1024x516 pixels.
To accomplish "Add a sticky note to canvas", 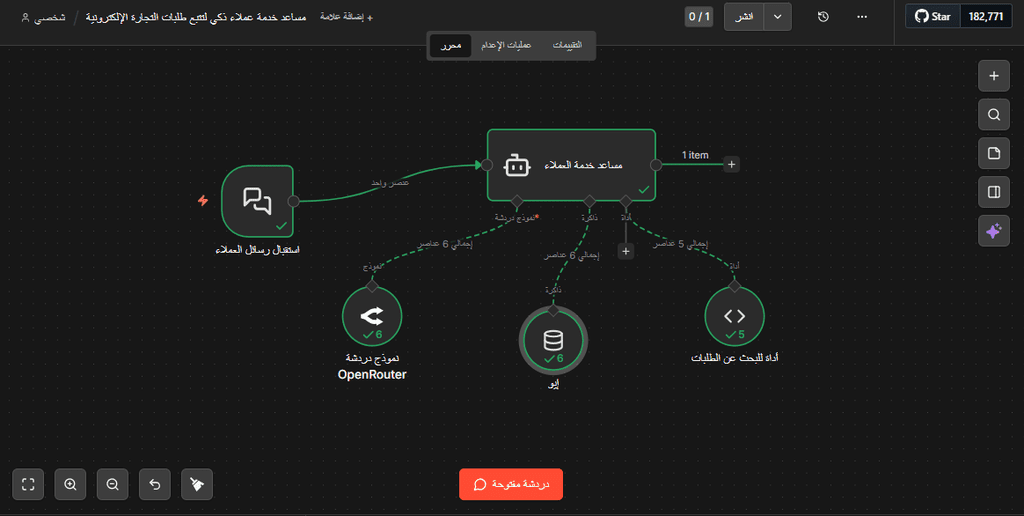I will coord(993,153).
